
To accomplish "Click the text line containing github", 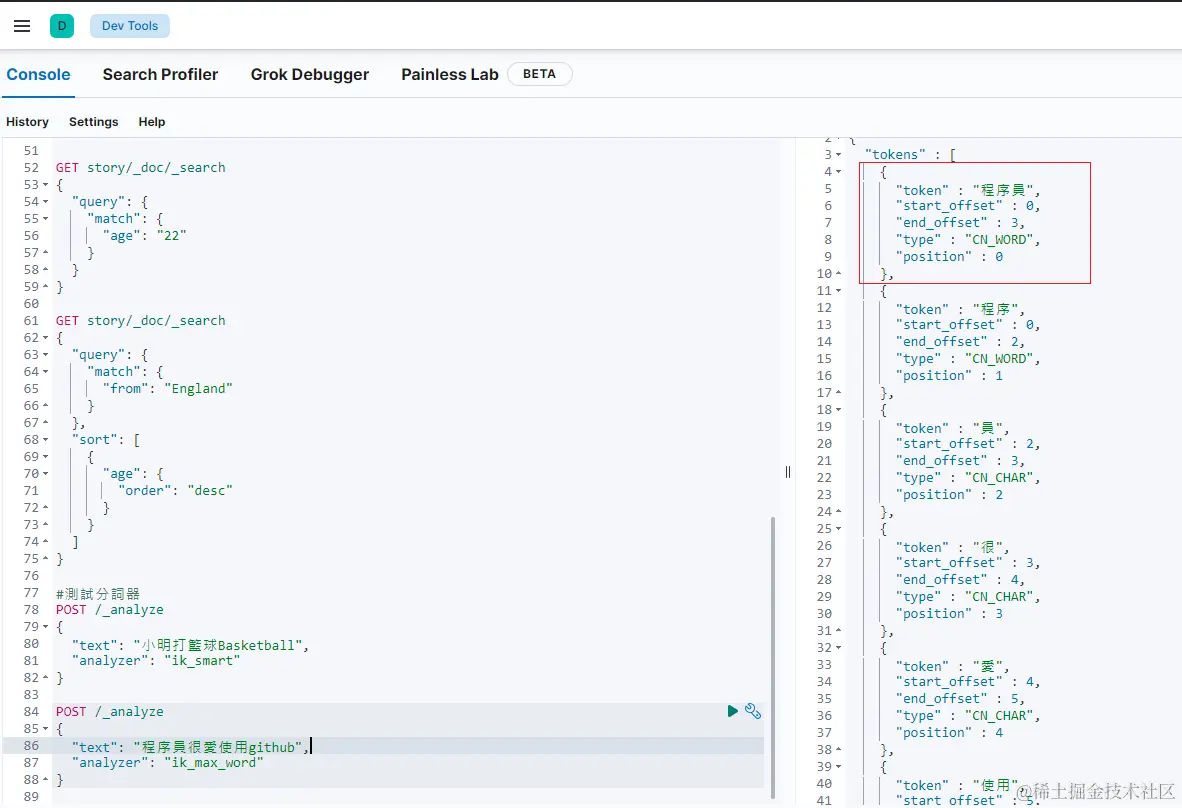I will click(191, 747).
